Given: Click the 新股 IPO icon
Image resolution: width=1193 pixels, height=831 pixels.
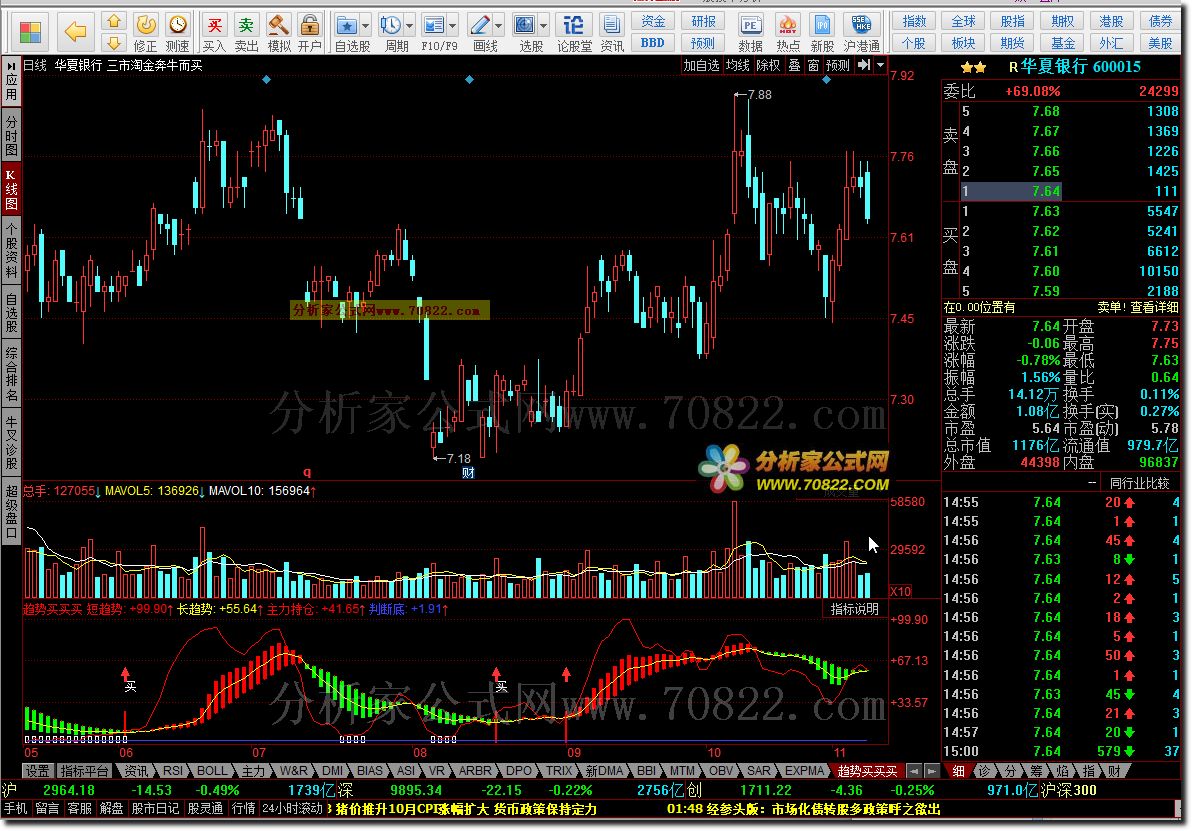Looking at the screenshot, I should click(822, 33).
